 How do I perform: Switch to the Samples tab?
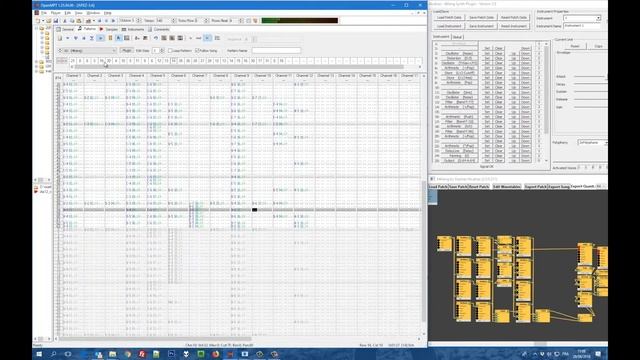pos(109,29)
